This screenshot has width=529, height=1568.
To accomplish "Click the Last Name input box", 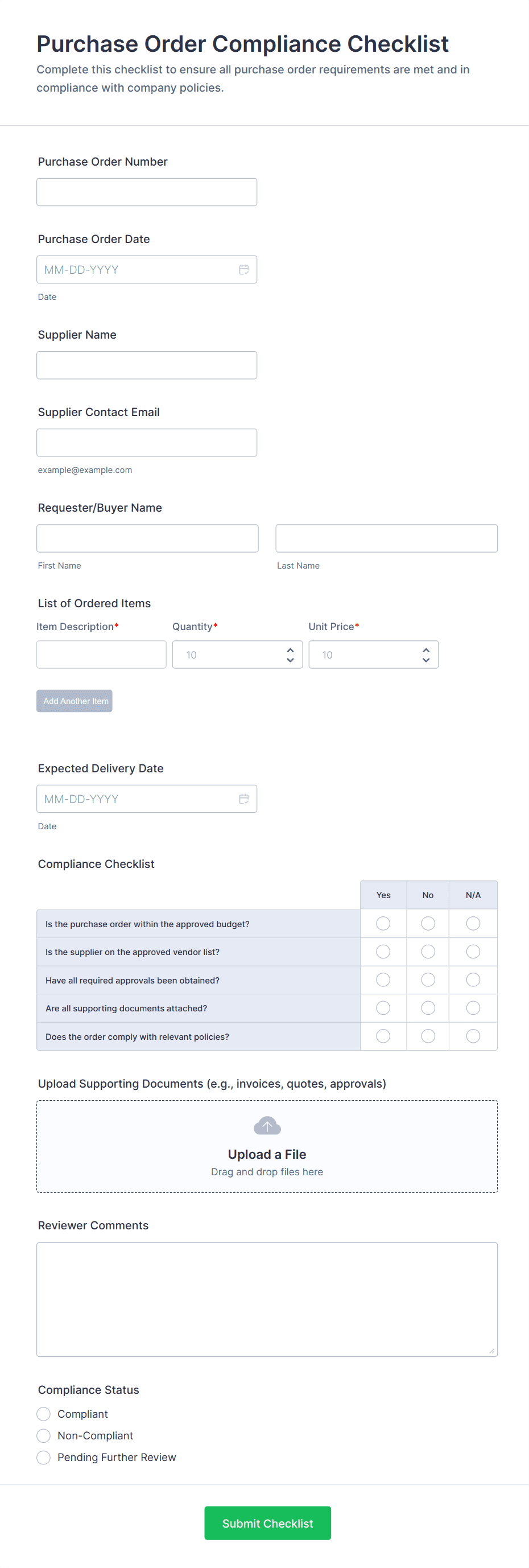I will point(386,538).
